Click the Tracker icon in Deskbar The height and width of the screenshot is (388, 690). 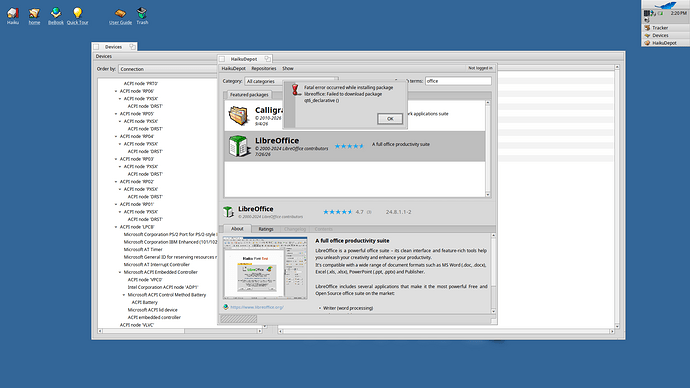click(647, 28)
